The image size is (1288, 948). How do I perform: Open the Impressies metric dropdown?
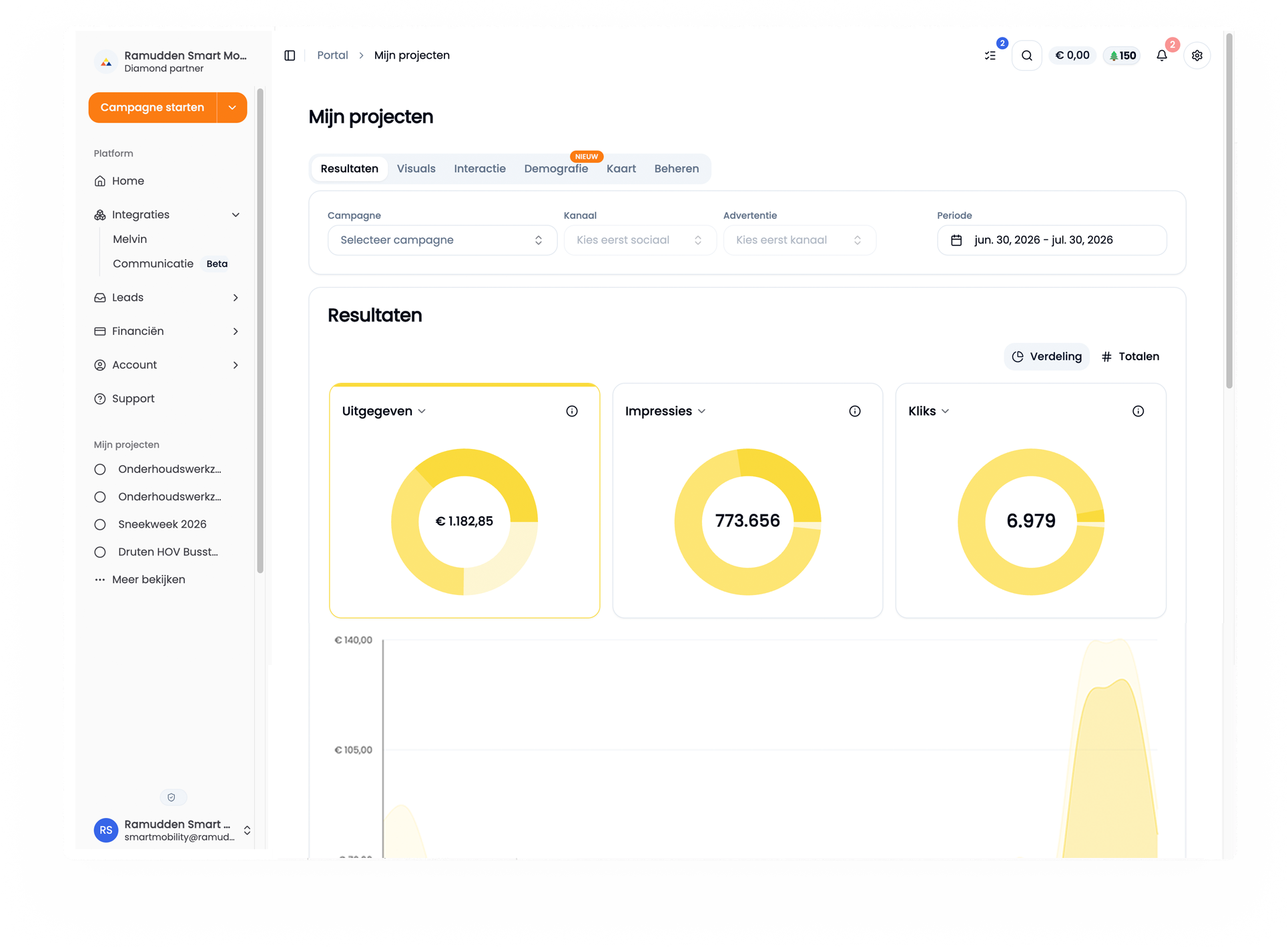(x=665, y=411)
